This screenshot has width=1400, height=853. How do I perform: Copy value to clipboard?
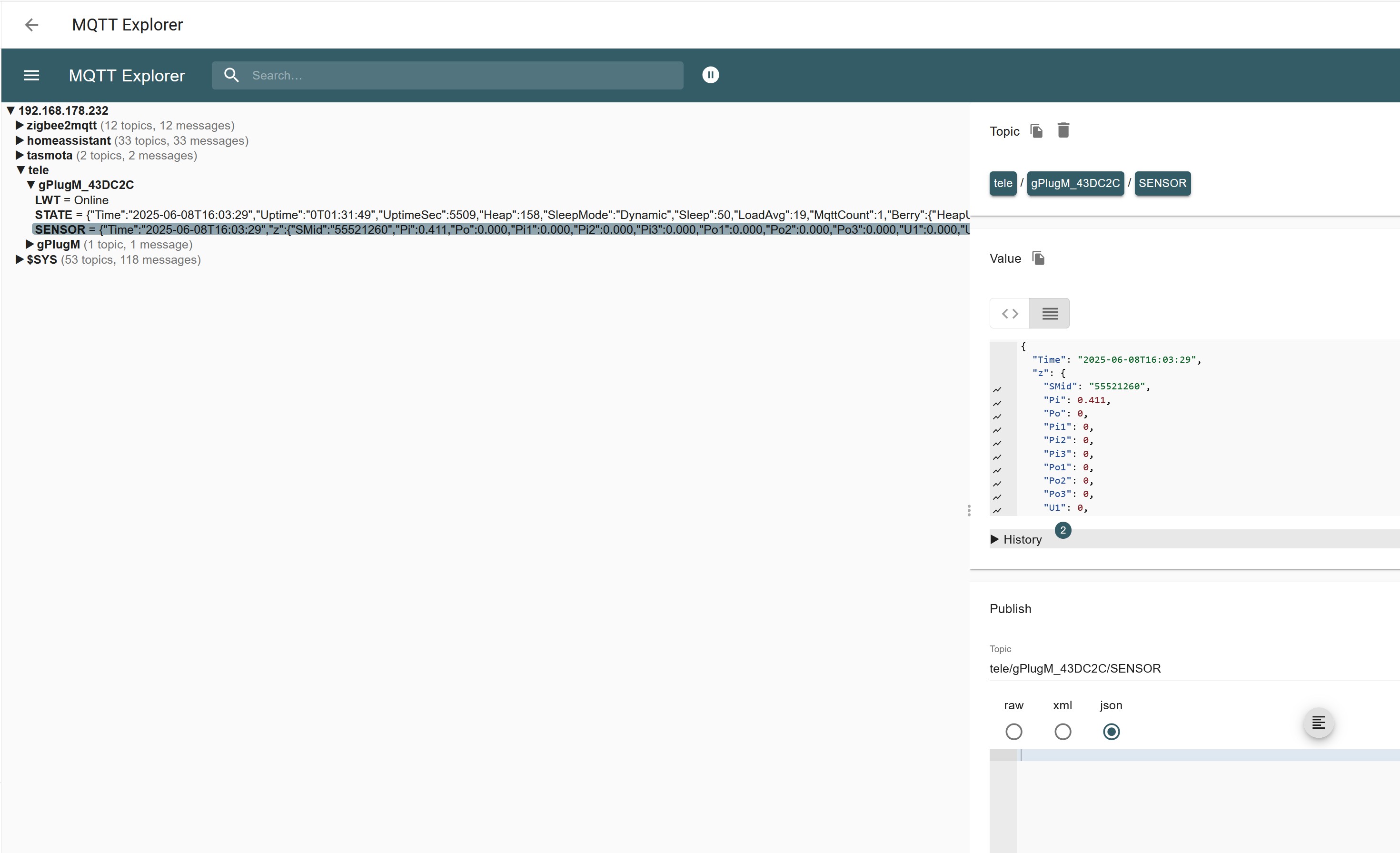1038,258
